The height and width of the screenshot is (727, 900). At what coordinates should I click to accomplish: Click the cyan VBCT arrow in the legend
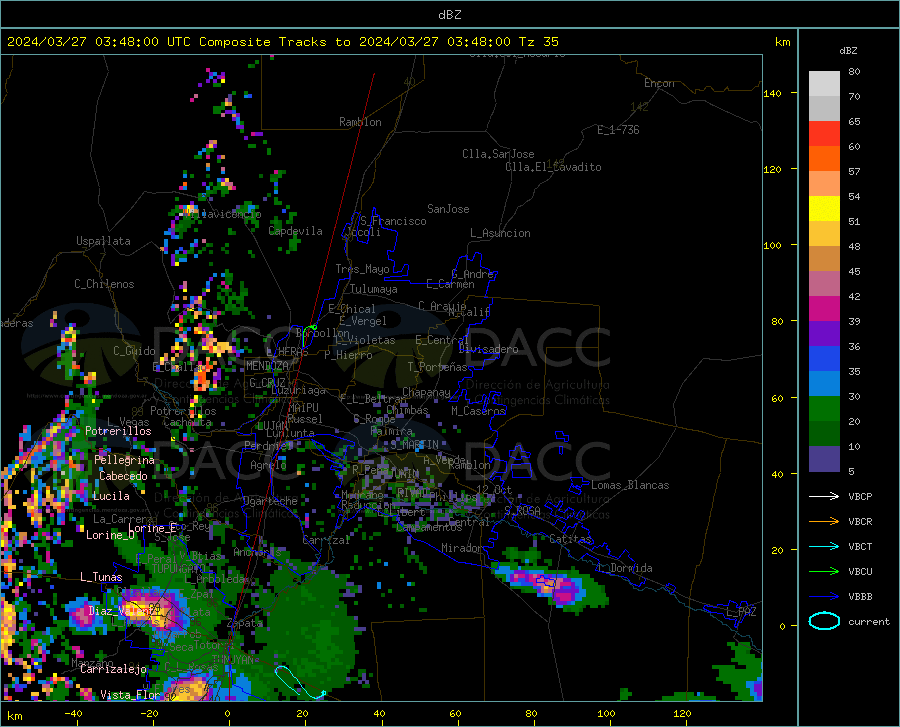pos(824,546)
